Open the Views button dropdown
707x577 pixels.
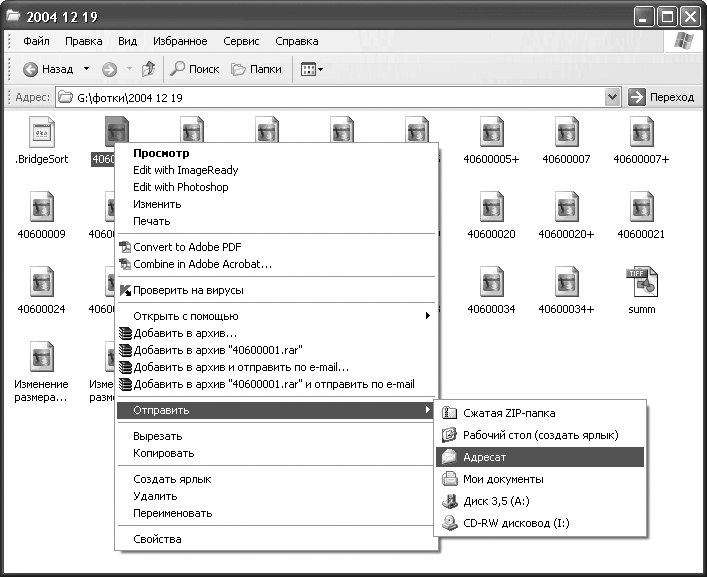click(311, 69)
